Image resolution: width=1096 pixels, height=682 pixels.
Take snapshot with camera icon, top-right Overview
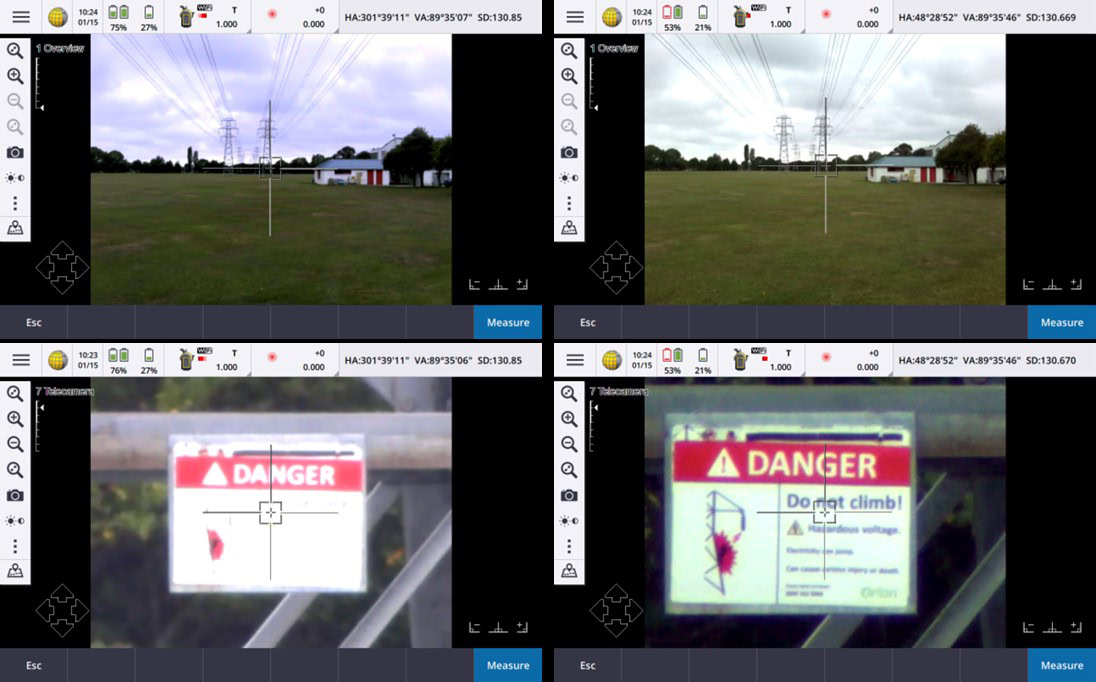[569, 152]
